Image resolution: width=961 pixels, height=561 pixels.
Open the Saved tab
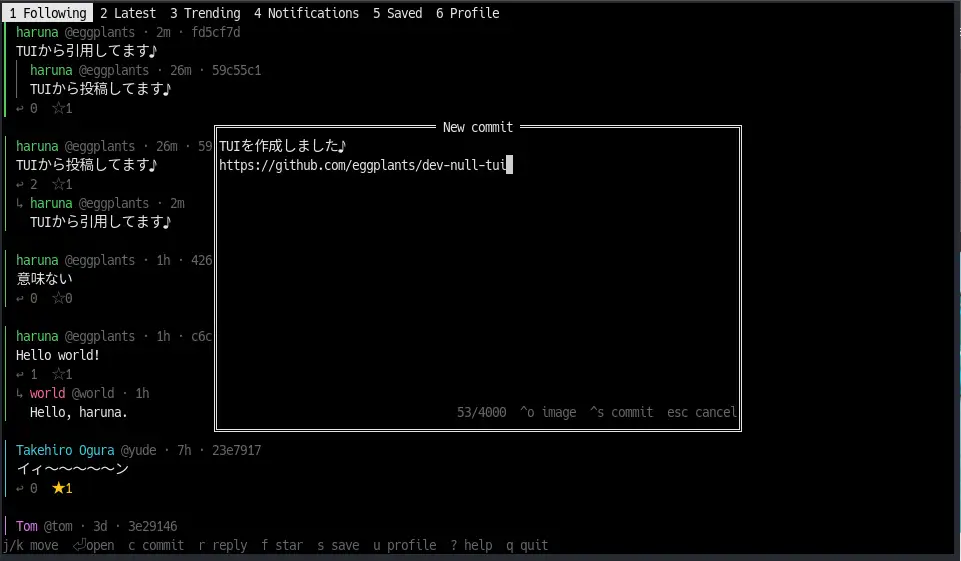(x=397, y=13)
